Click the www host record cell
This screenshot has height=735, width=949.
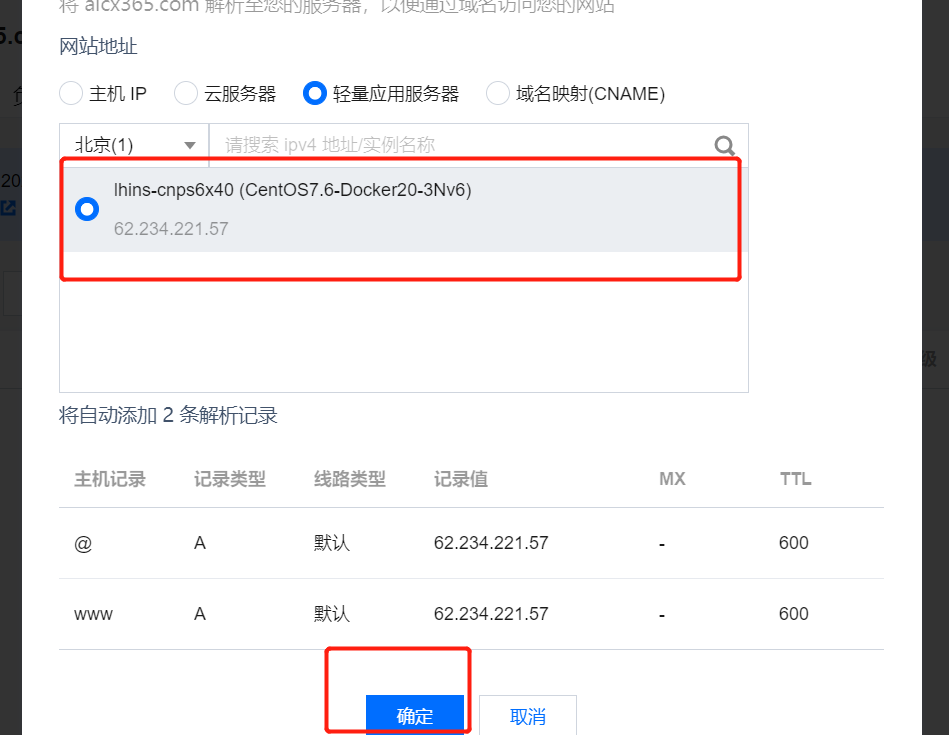[93, 614]
